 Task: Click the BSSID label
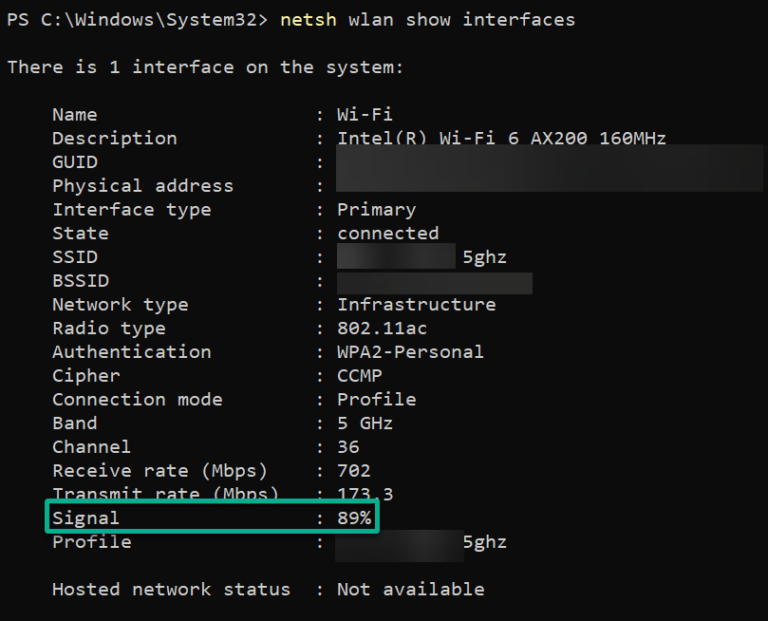81,281
